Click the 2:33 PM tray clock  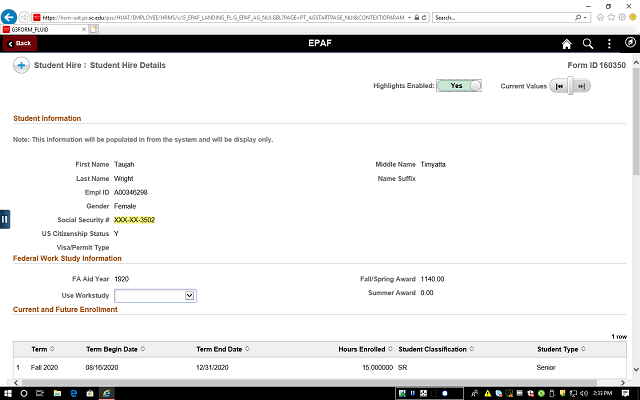[602, 393]
